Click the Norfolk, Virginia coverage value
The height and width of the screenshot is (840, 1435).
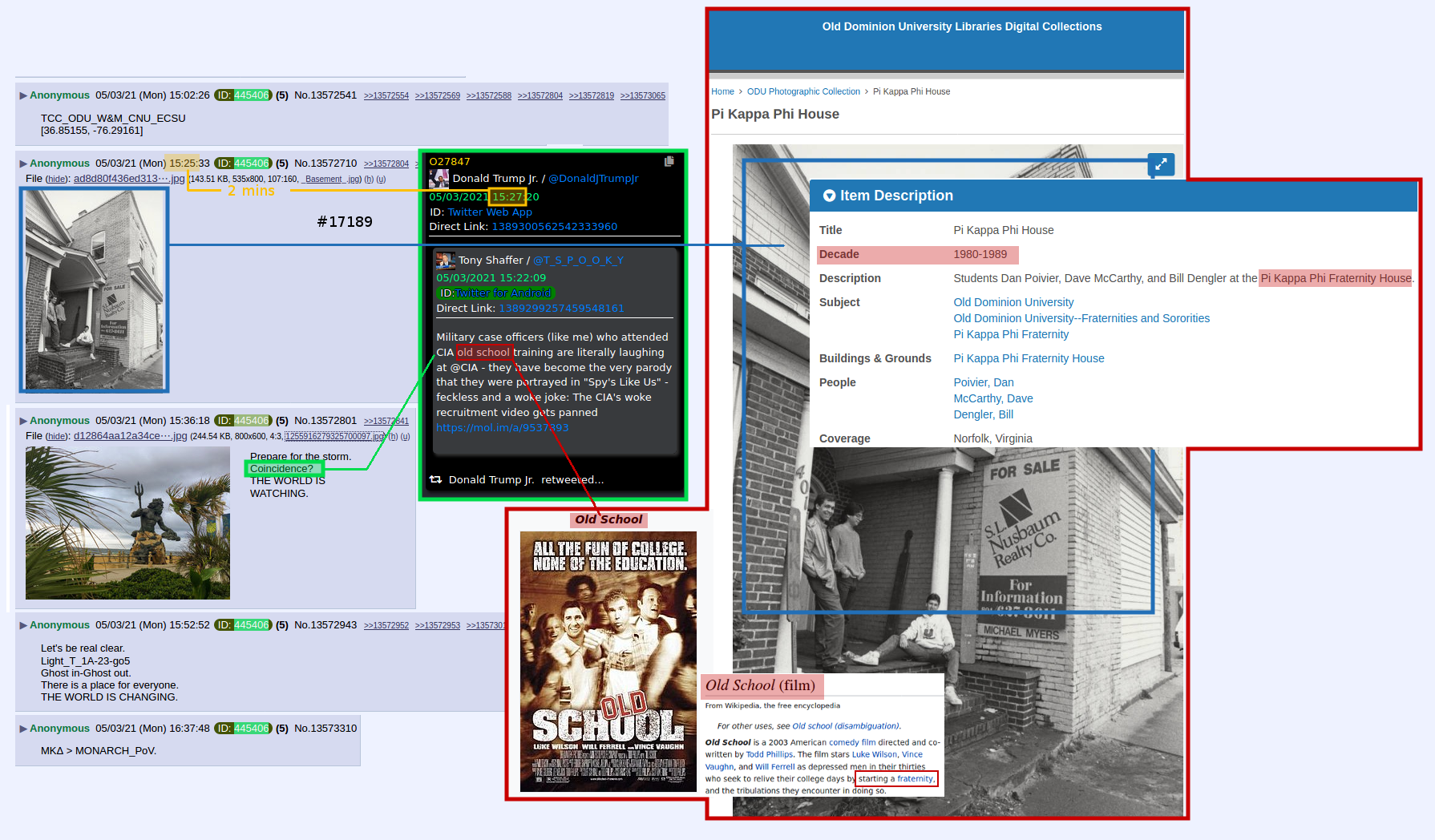pyautogui.click(x=992, y=438)
